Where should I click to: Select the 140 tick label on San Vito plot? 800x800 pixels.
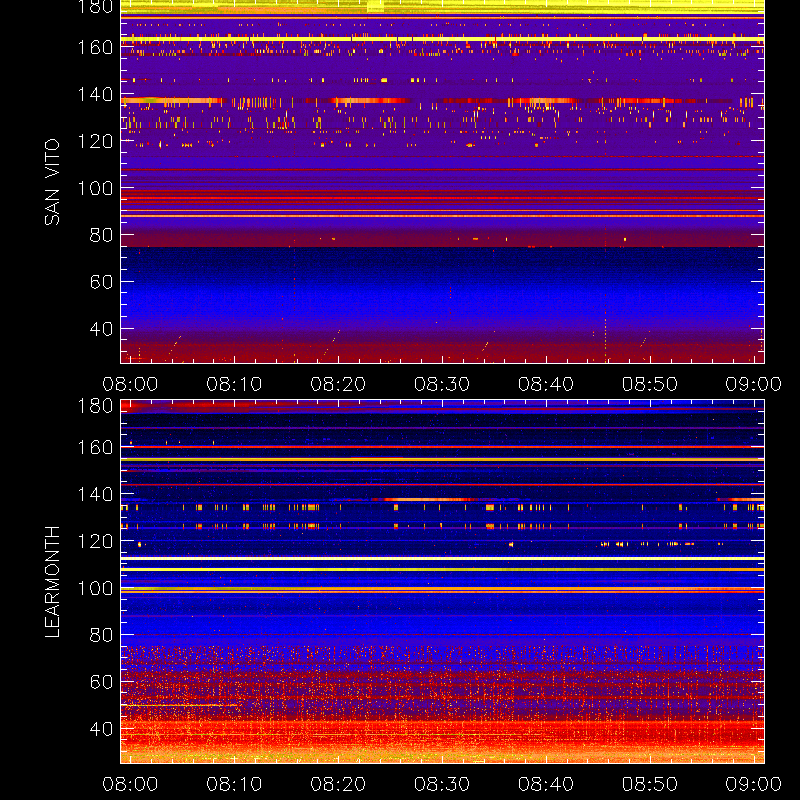95,94
